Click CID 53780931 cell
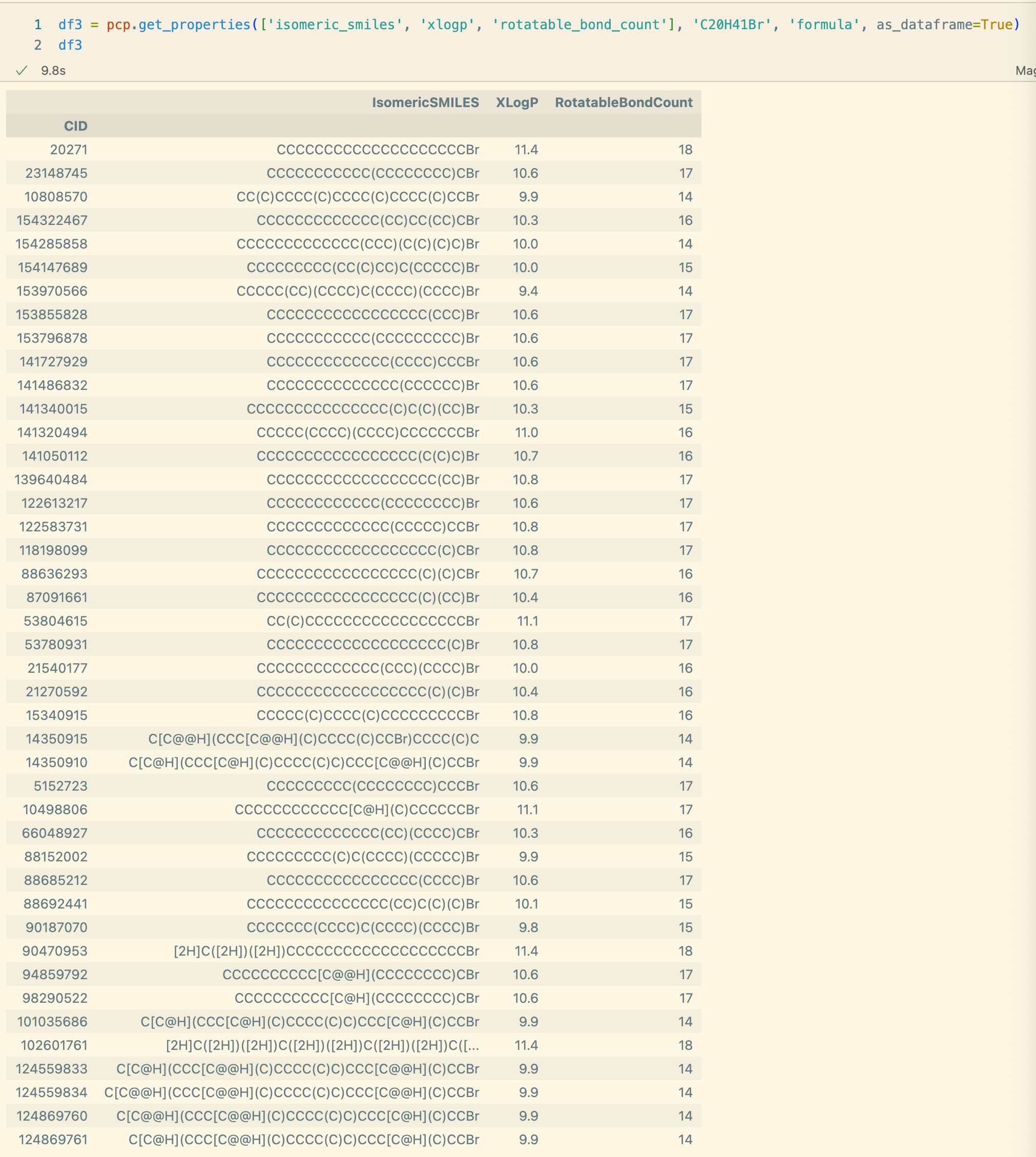Screen dimensions: 1036x1157 click(x=56, y=645)
